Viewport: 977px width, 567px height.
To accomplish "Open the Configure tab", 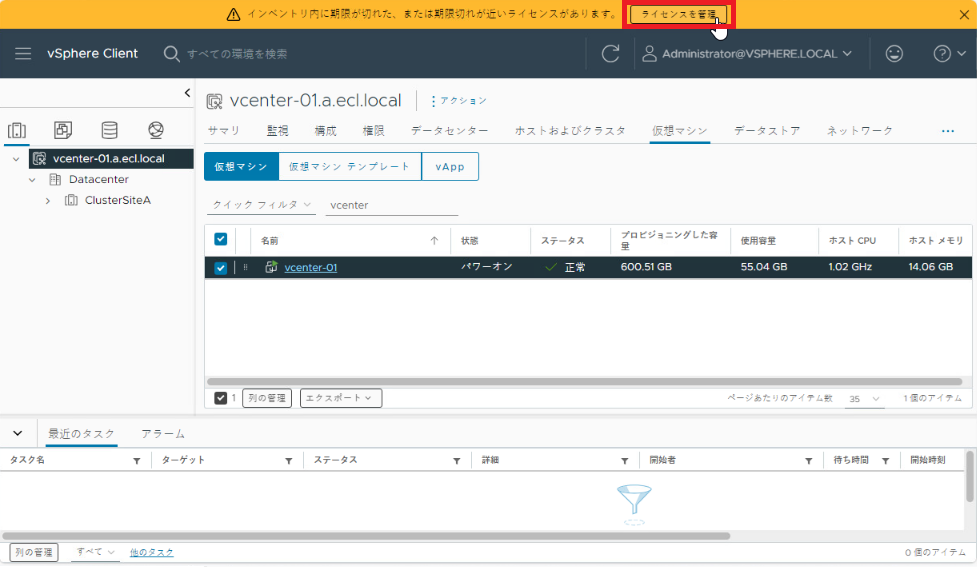I will 325,131.
